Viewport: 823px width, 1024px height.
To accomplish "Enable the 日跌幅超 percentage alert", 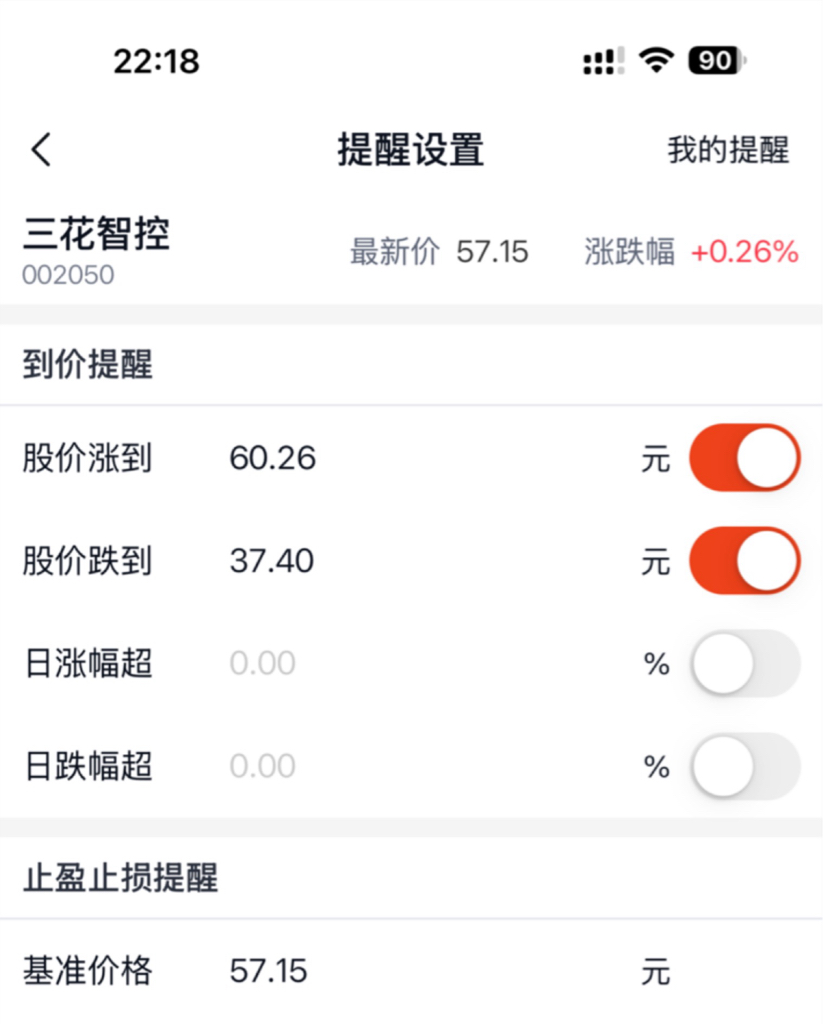I will tap(745, 767).
